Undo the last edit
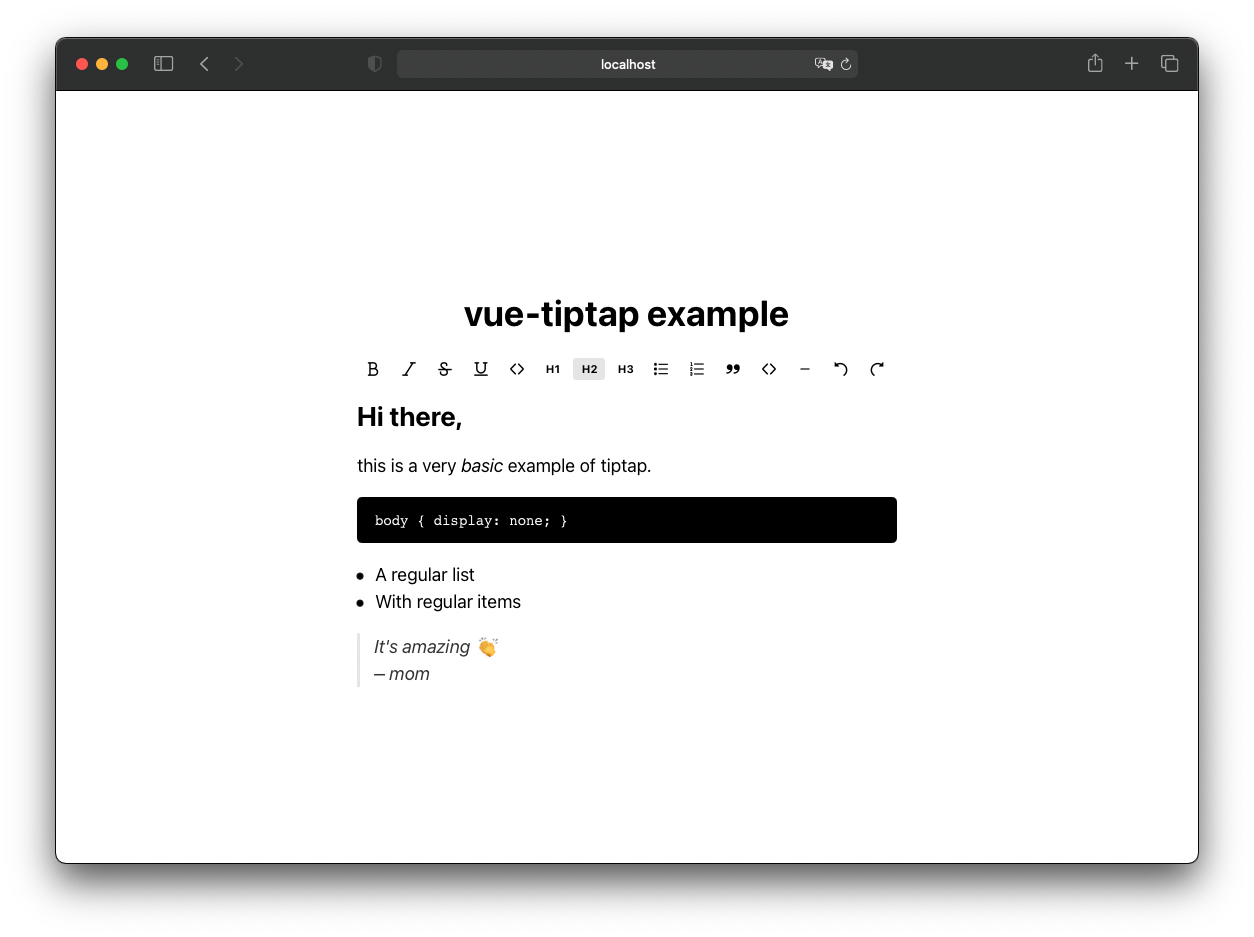Screen dimensions: 1254x937 pos(841,369)
